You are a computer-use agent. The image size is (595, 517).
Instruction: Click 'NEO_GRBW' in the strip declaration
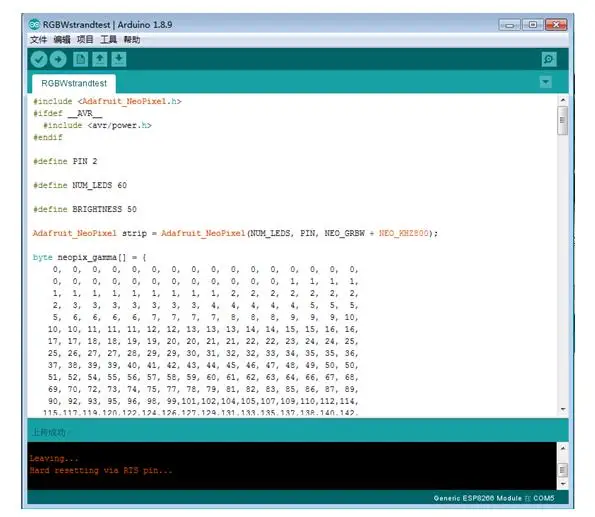pyautogui.click(x=344, y=233)
